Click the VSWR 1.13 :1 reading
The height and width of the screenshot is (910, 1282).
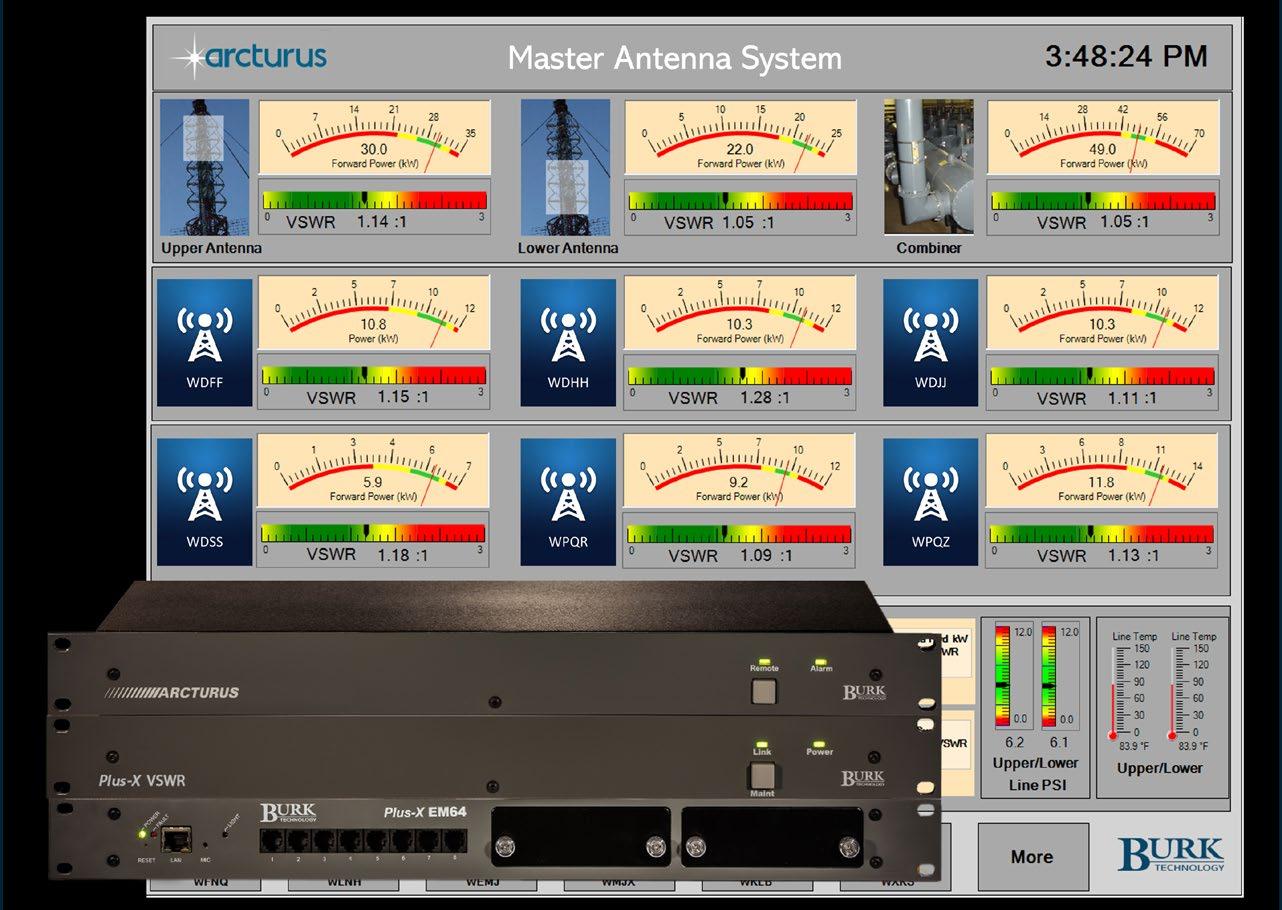point(1097,555)
